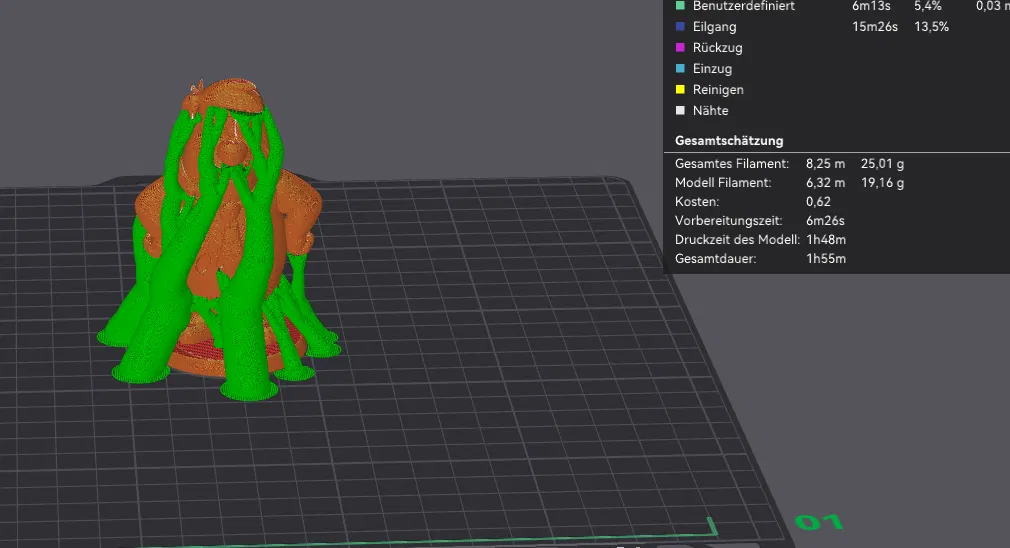The image size is (1010, 548).
Task: Toggle the Rückzug legend label
Action: [718, 48]
